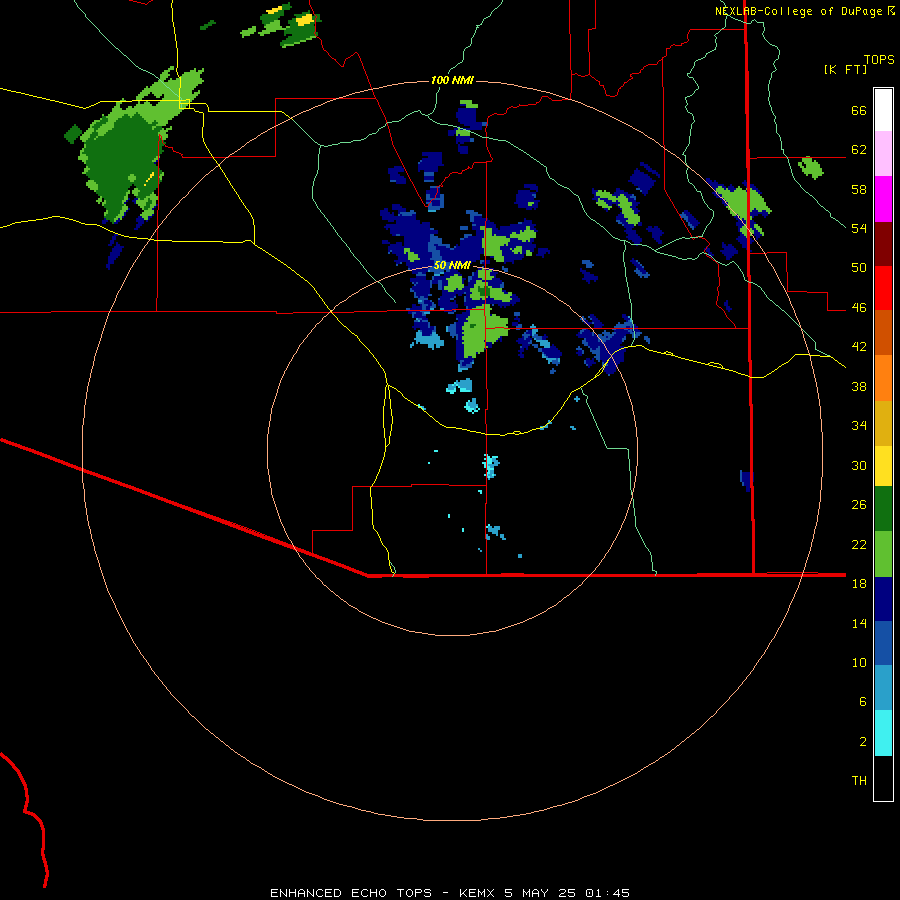Select the legend value 14
Viewport: 900px width, 900px height.
(x=859, y=623)
